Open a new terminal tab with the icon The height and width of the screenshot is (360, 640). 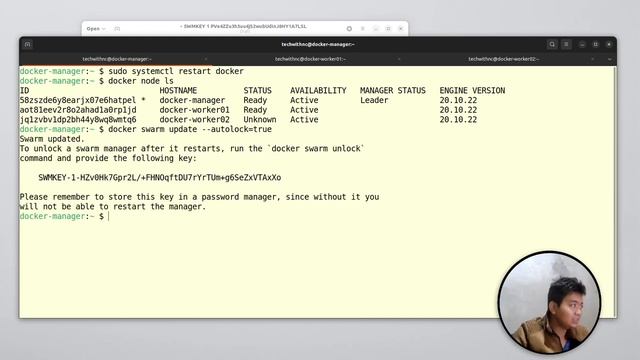click(x=28, y=44)
